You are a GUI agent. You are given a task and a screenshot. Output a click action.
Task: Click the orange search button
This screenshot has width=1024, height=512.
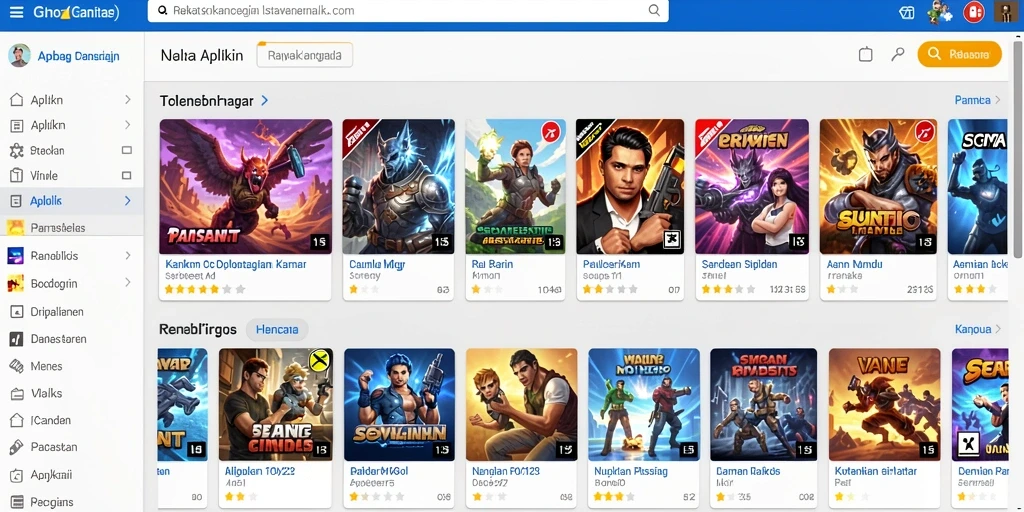(959, 54)
